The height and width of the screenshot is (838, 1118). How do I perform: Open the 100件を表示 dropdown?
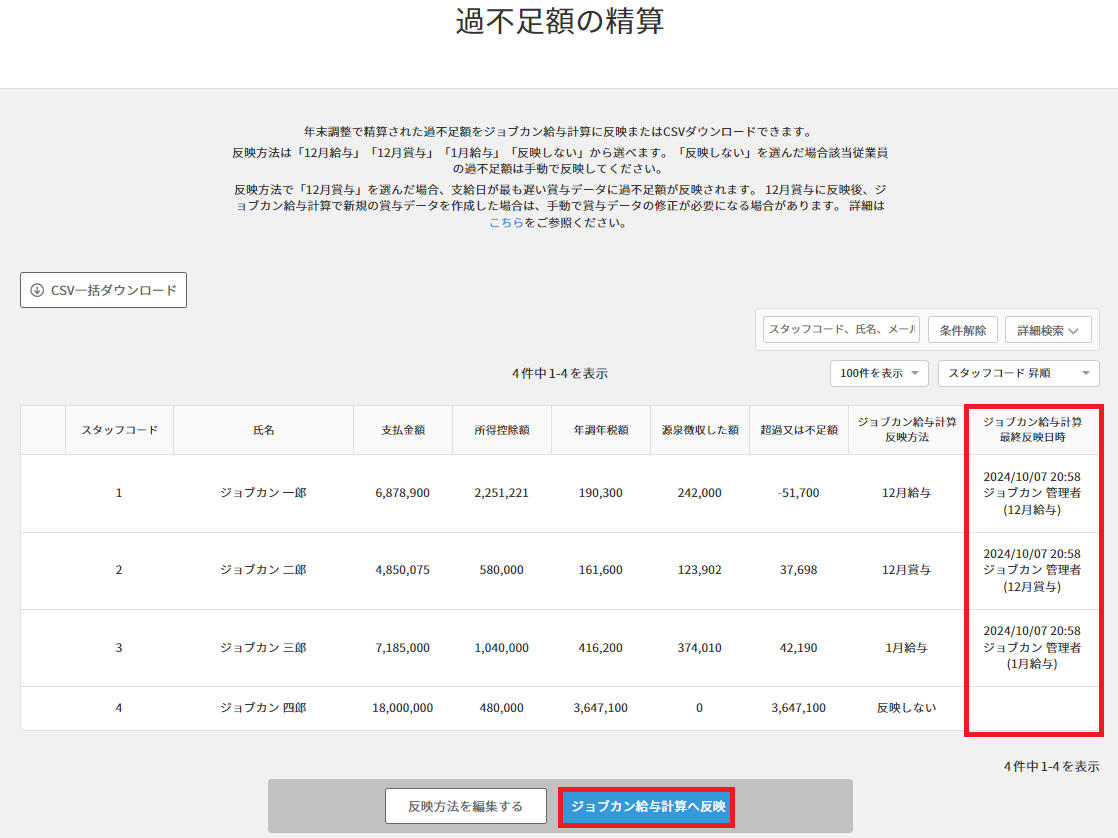879,373
